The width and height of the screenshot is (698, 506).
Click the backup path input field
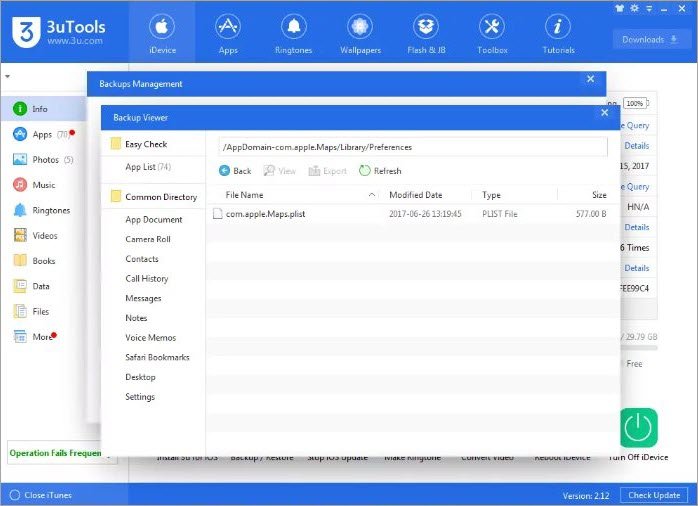[413, 147]
